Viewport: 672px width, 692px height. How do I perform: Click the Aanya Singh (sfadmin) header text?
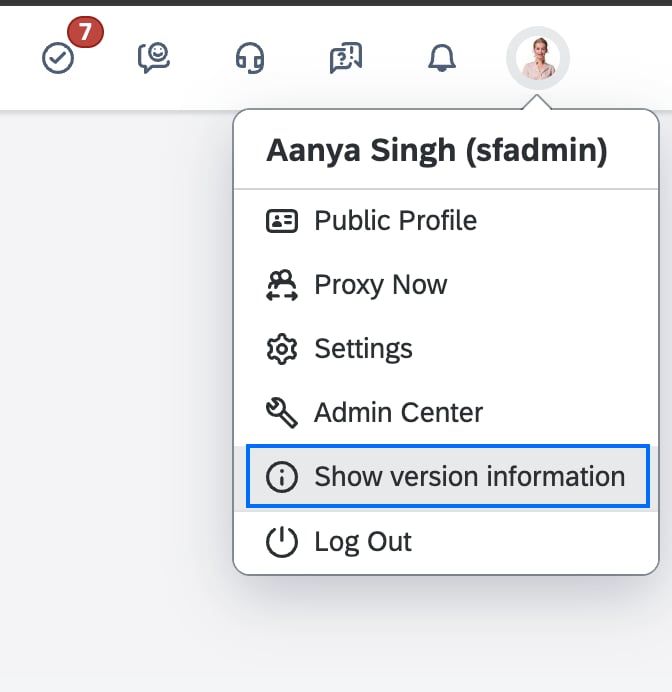437,151
